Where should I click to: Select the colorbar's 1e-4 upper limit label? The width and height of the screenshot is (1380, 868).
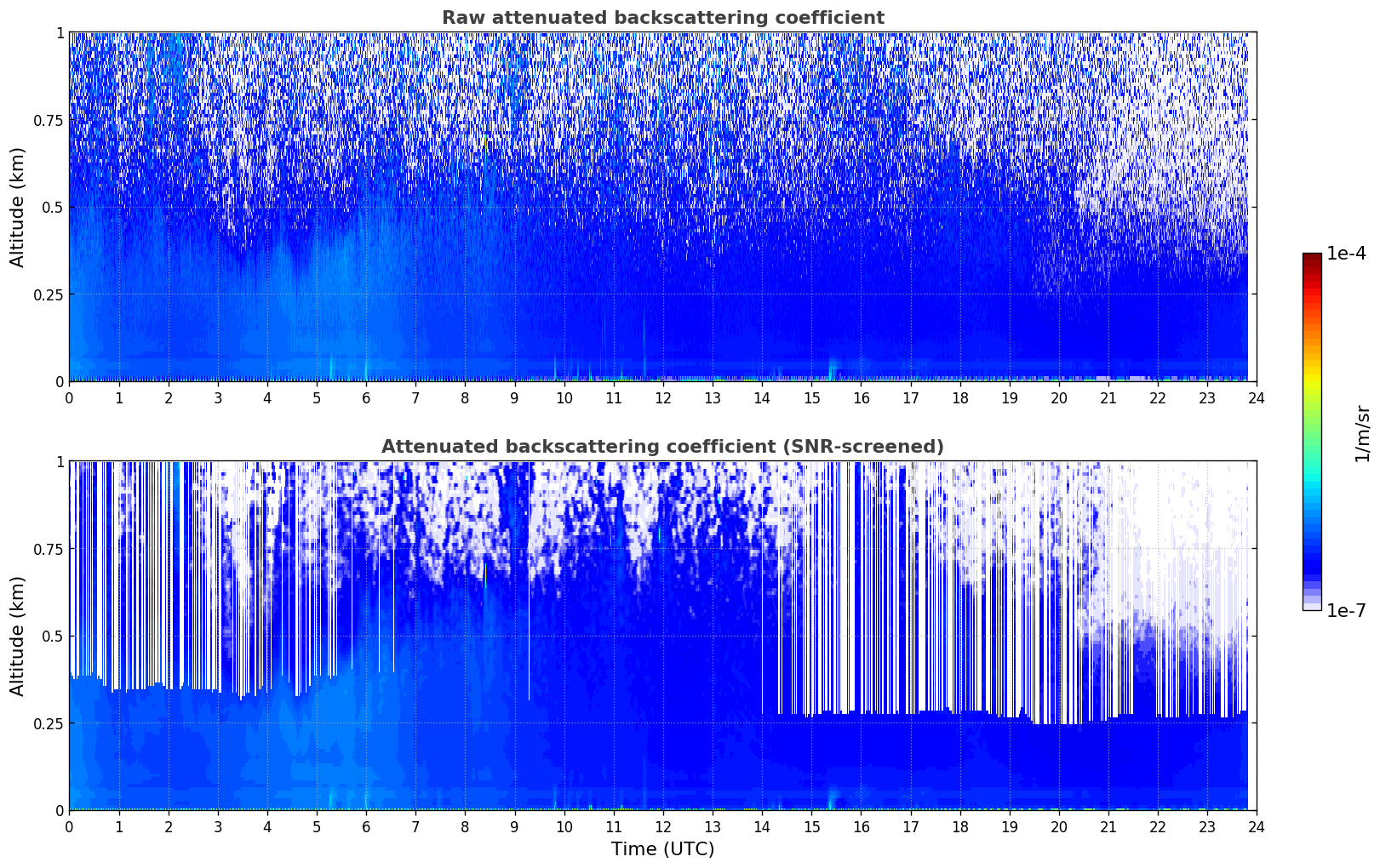coord(1345,254)
